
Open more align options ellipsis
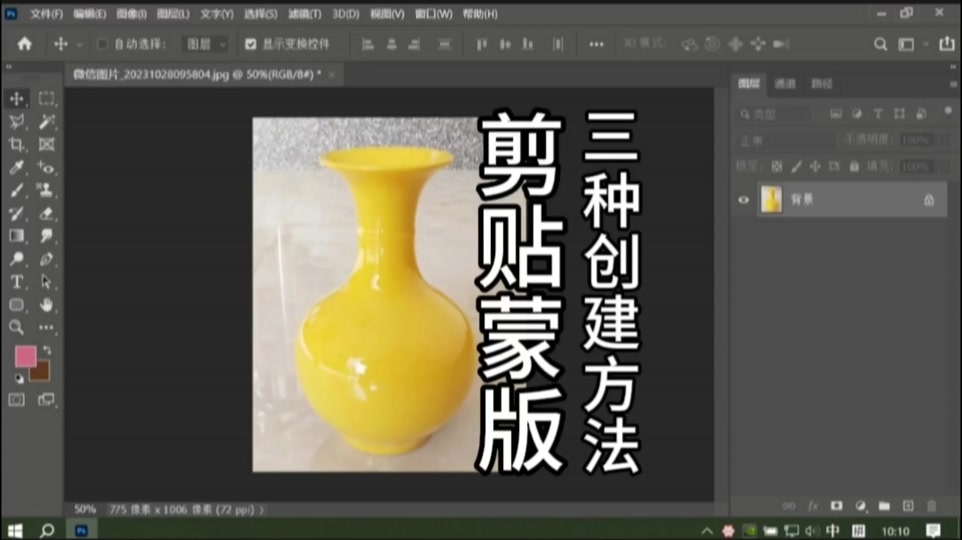tap(596, 44)
